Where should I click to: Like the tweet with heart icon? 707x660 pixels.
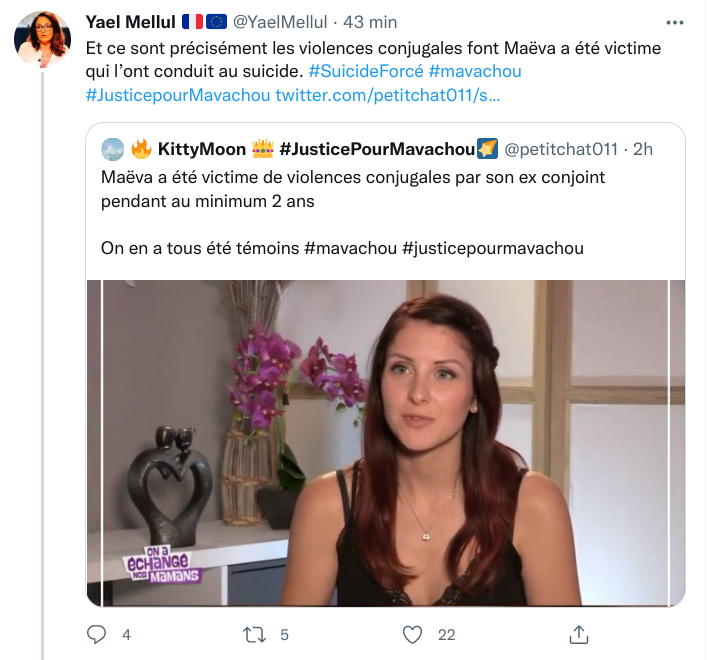click(x=411, y=635)
